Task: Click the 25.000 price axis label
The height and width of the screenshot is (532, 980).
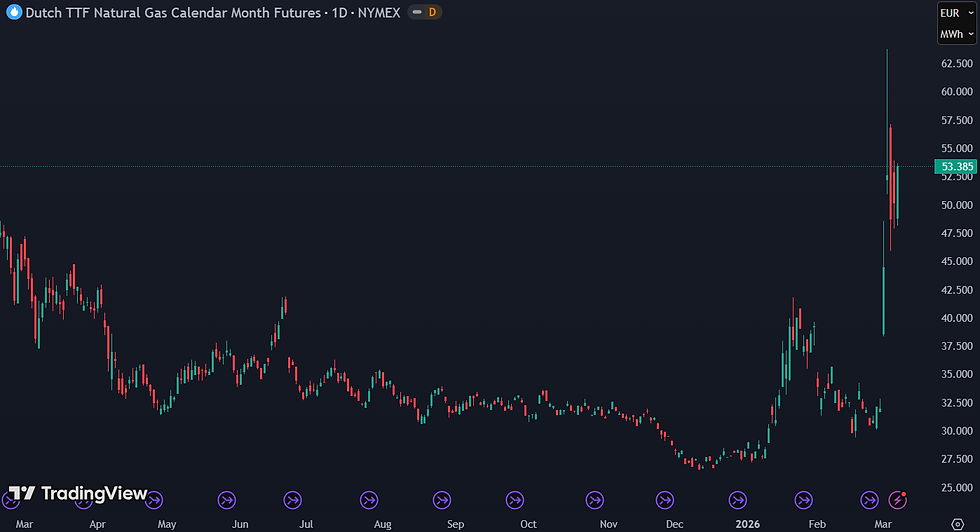Action: [957, 487]
